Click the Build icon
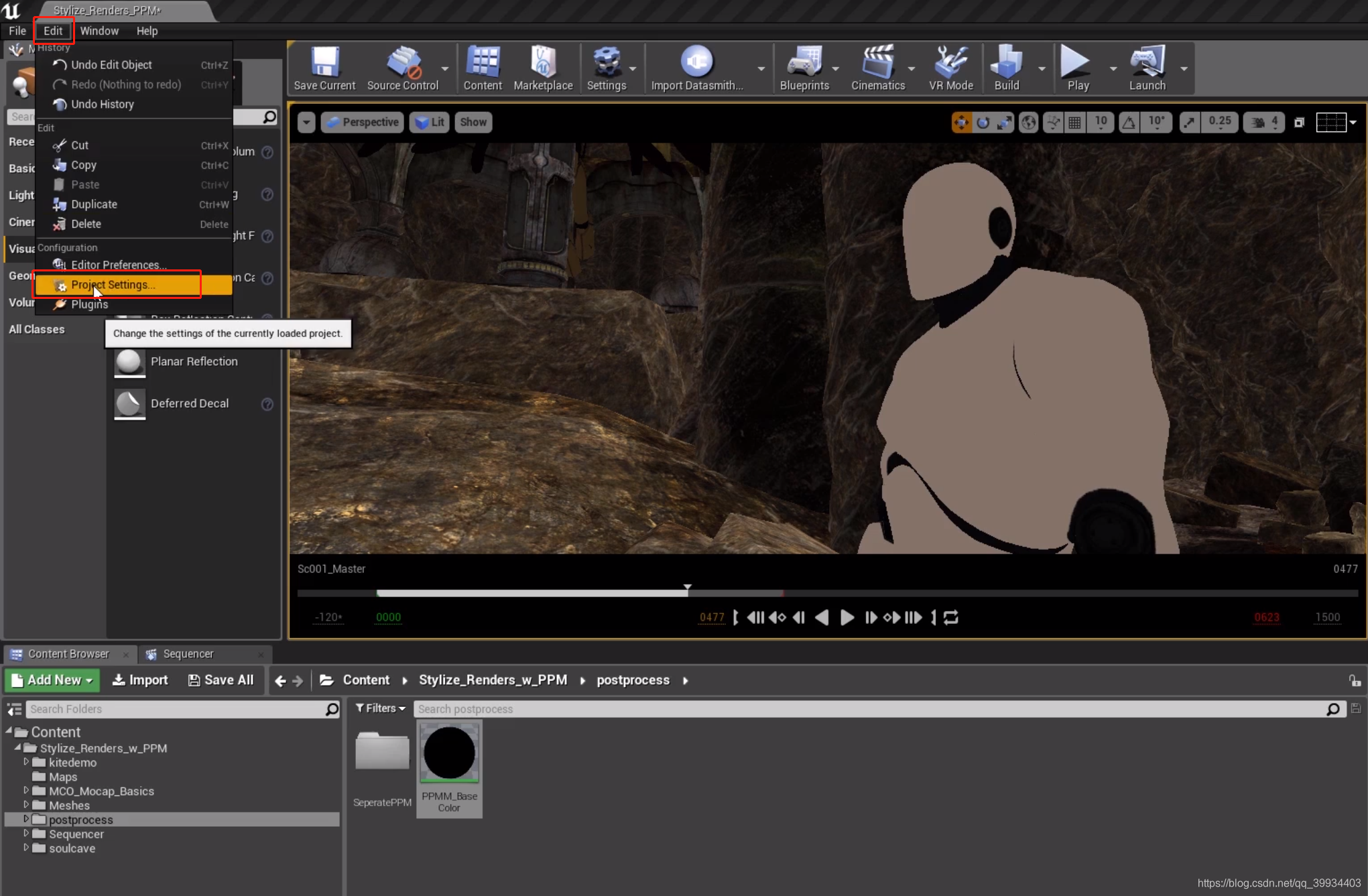This screenshot has height=896, width=1368. [x=1007, y=67]
